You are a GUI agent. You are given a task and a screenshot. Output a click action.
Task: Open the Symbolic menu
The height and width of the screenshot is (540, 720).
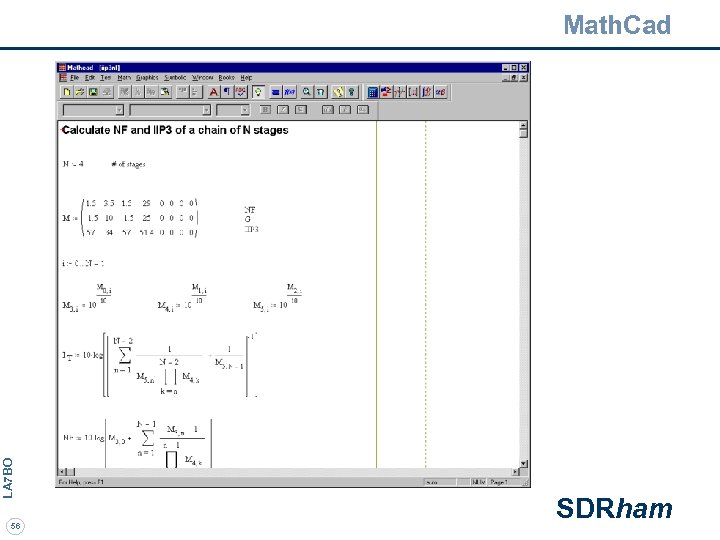175,78
